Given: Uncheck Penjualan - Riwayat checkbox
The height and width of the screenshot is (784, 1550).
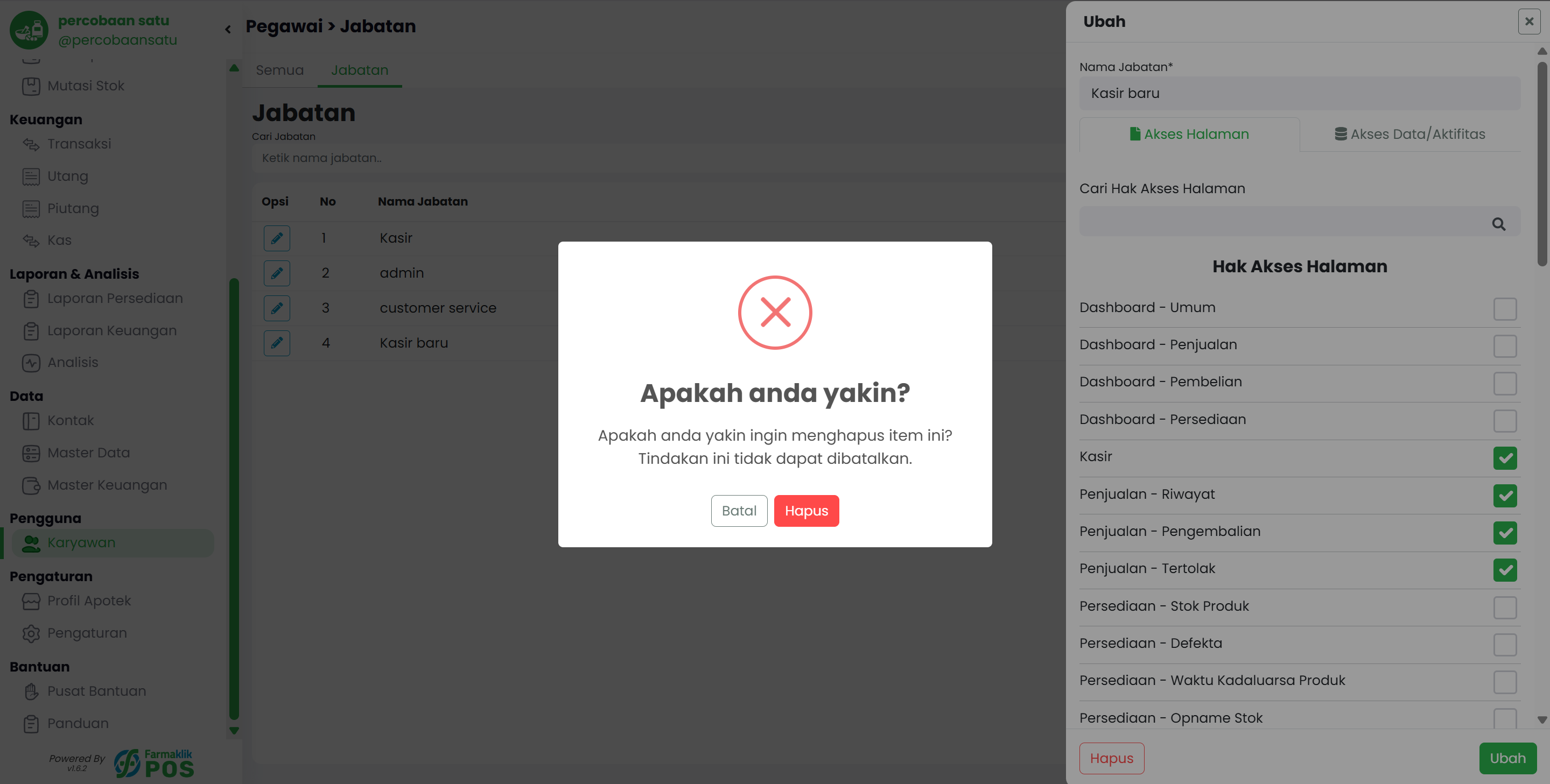Looking at the screenshot, I should (1505, 496).
